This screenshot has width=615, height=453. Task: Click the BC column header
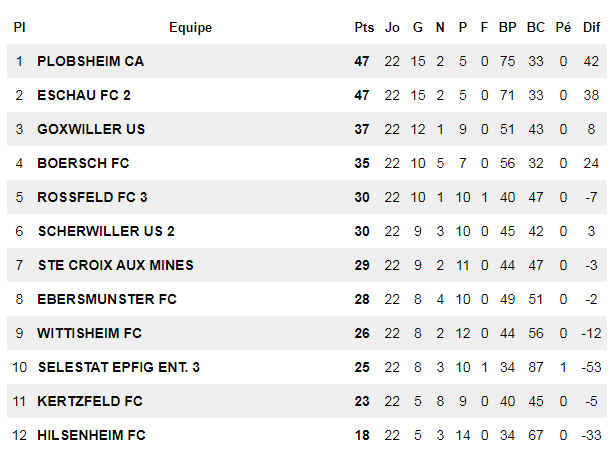pyautogui.click(x=536, y=27)
